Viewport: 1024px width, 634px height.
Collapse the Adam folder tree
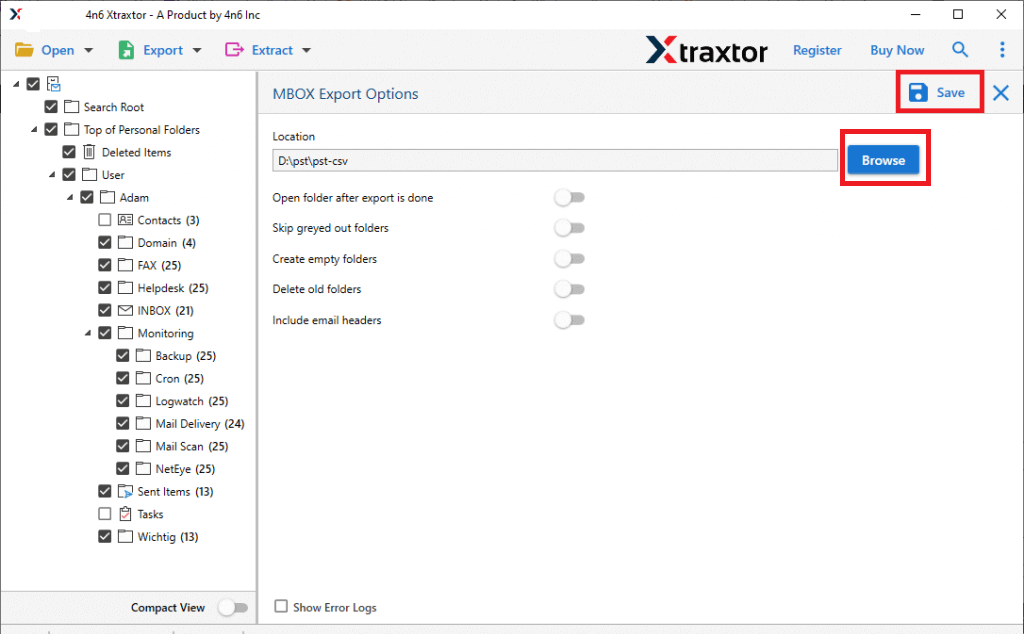pos(69,197)
